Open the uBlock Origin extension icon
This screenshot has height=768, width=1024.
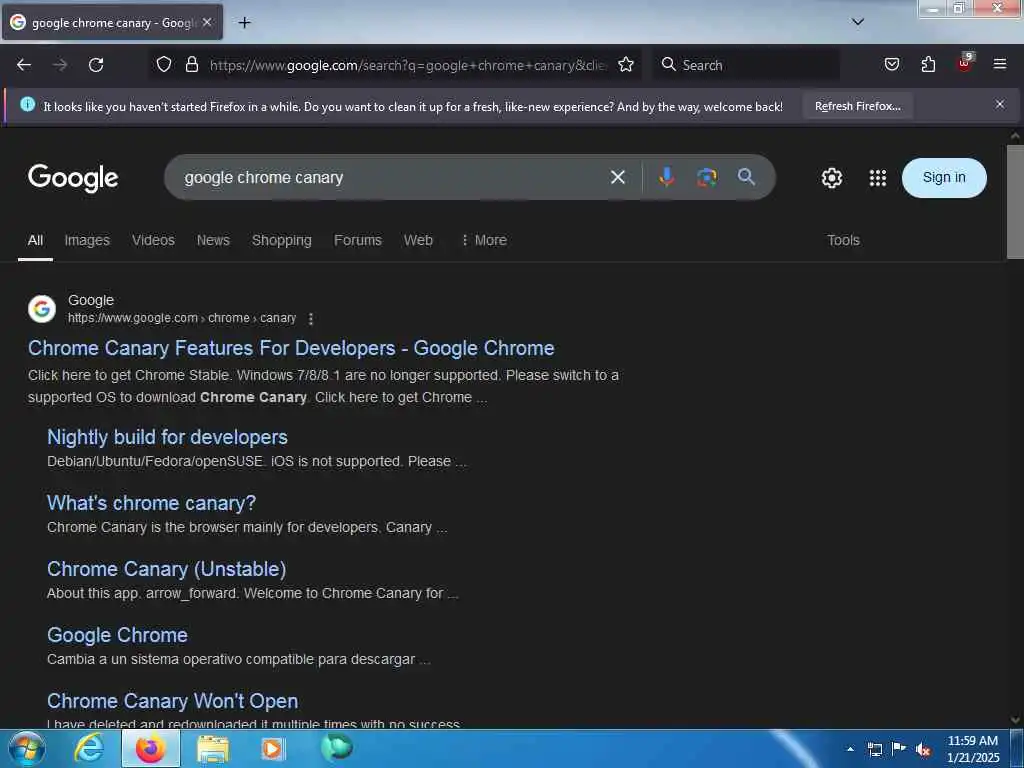(x=965, y=63)
